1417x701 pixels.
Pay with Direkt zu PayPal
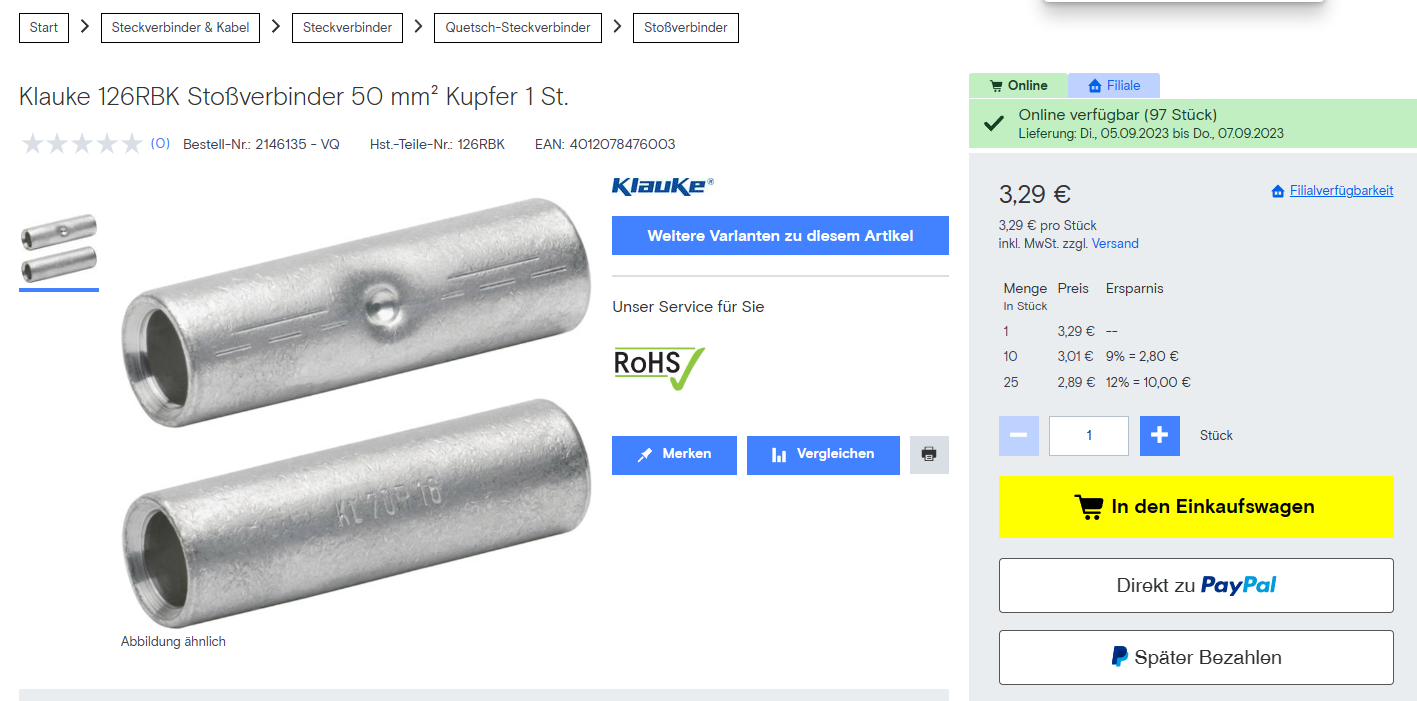(1196, 586)
